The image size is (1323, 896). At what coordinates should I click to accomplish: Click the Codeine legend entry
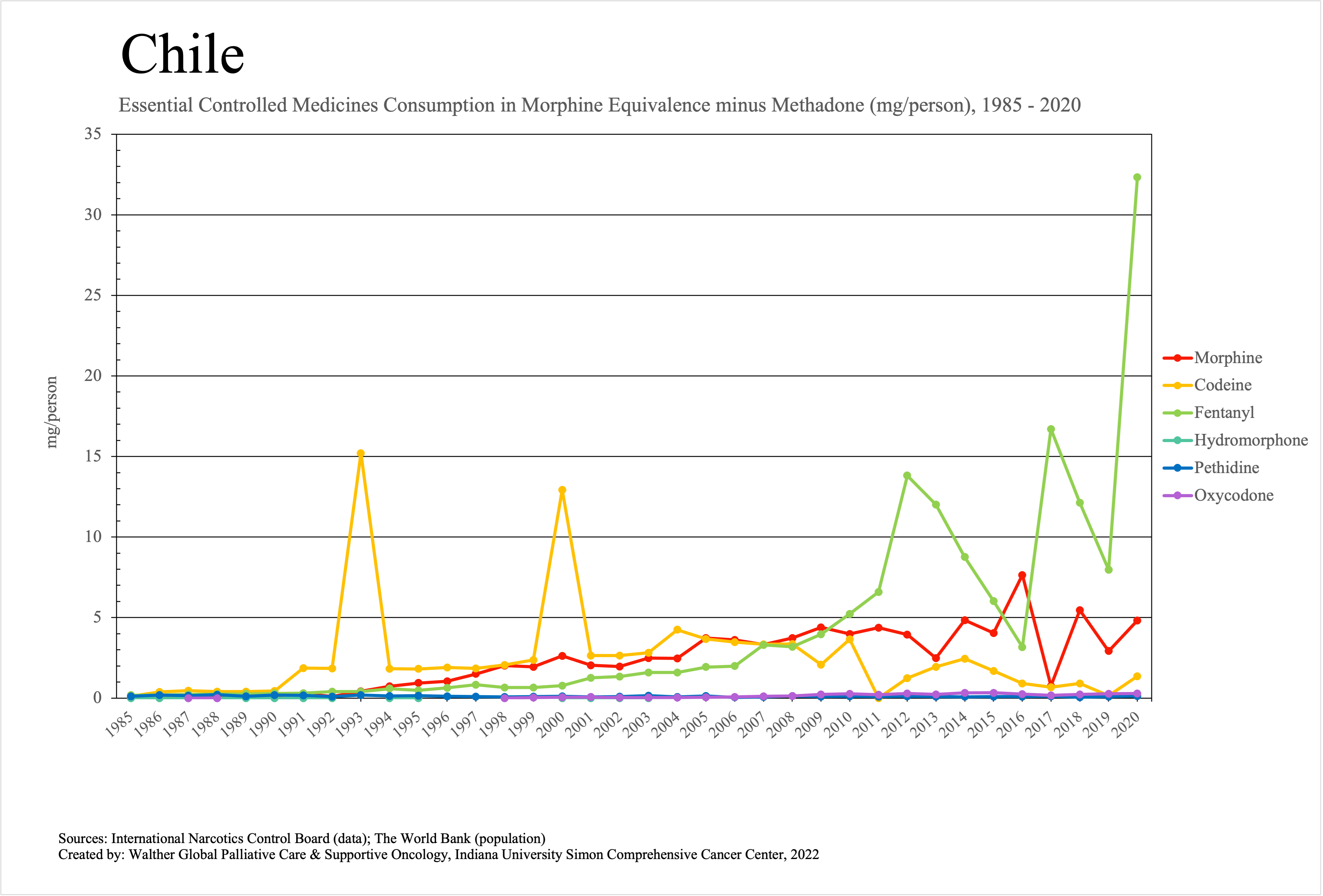click(x=1222, y=385)
